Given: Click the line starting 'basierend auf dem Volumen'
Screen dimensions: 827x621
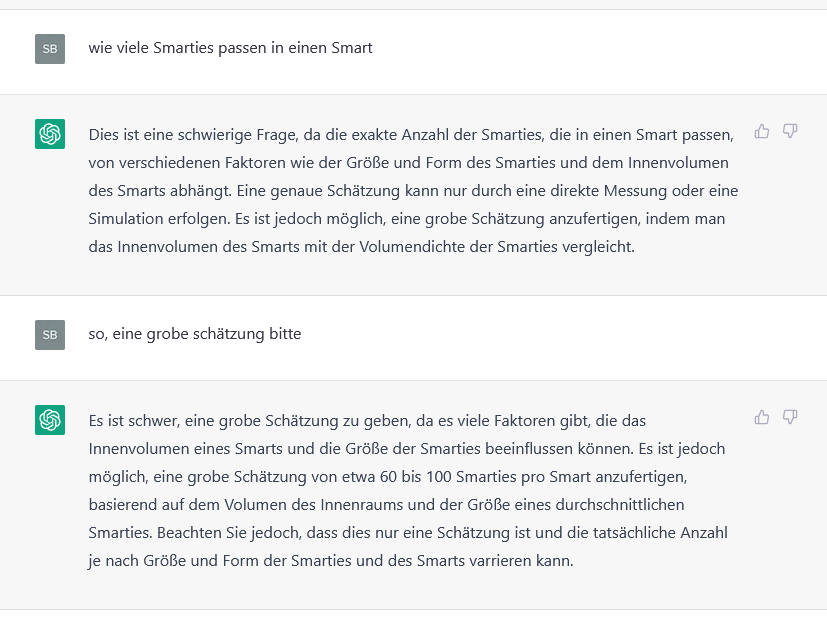Looking at the screenshot, I should pyautogui.click(x=386, y=505).
